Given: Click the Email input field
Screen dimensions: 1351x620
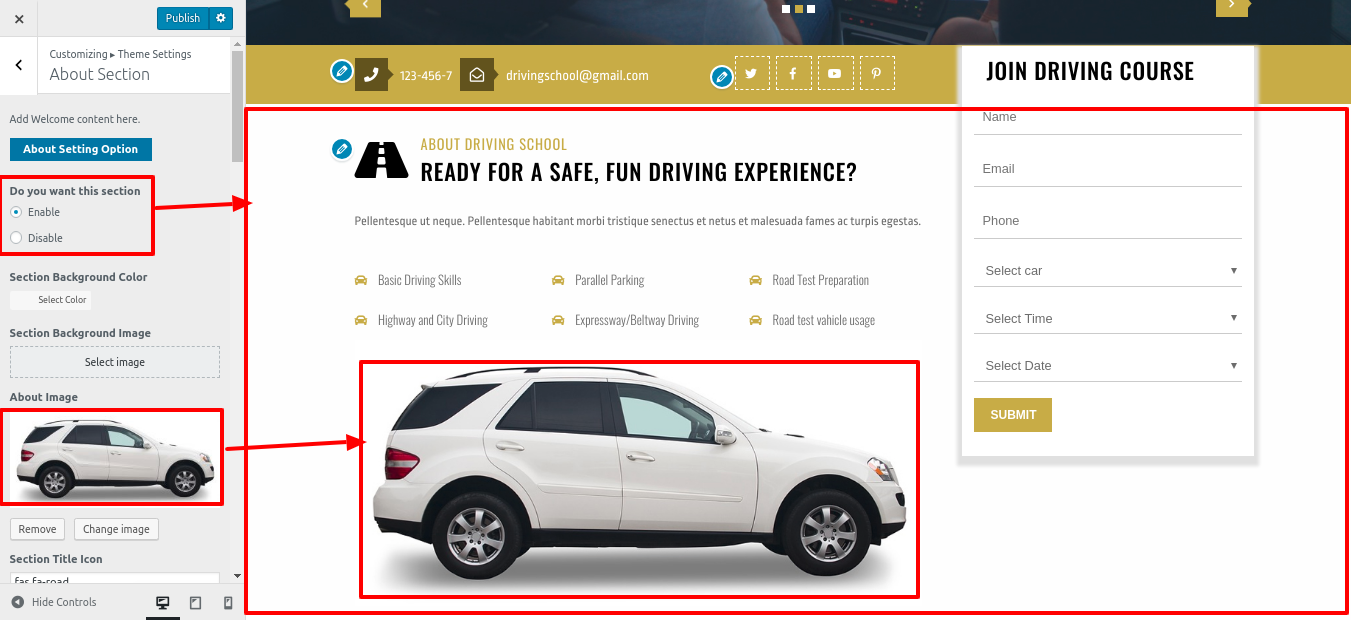Looking at the screenshot, I should click(1108, 169).
